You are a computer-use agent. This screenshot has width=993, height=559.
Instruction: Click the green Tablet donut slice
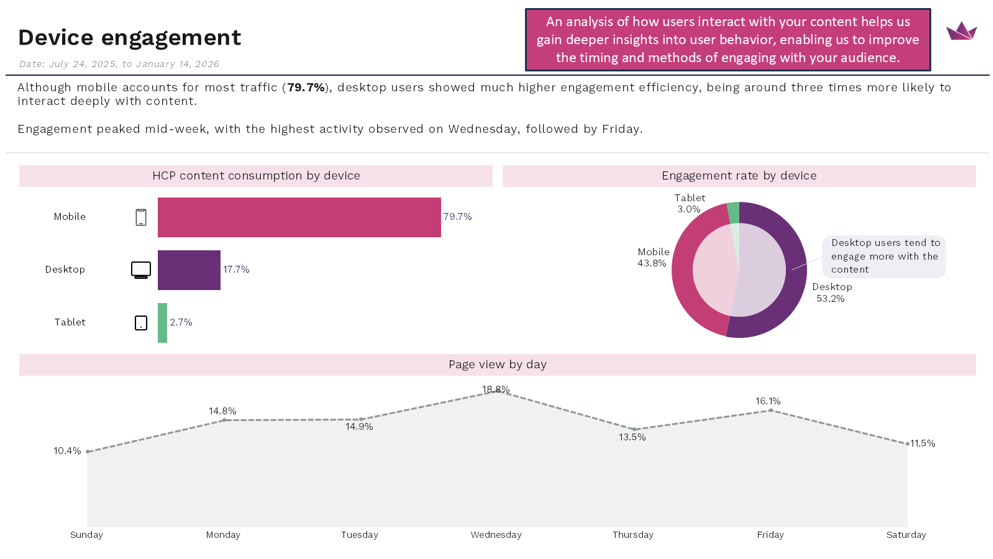pos(733,210)
